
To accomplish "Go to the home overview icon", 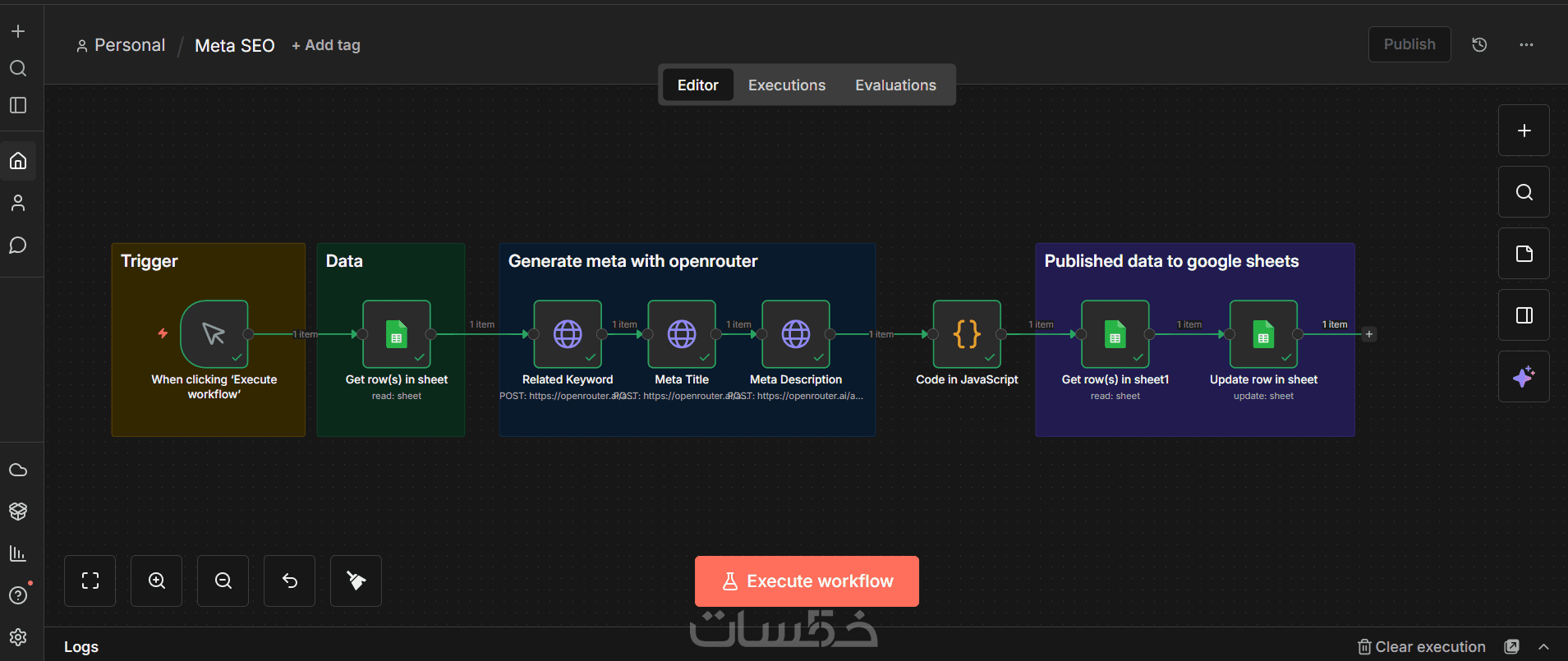I will pos(18,161).
